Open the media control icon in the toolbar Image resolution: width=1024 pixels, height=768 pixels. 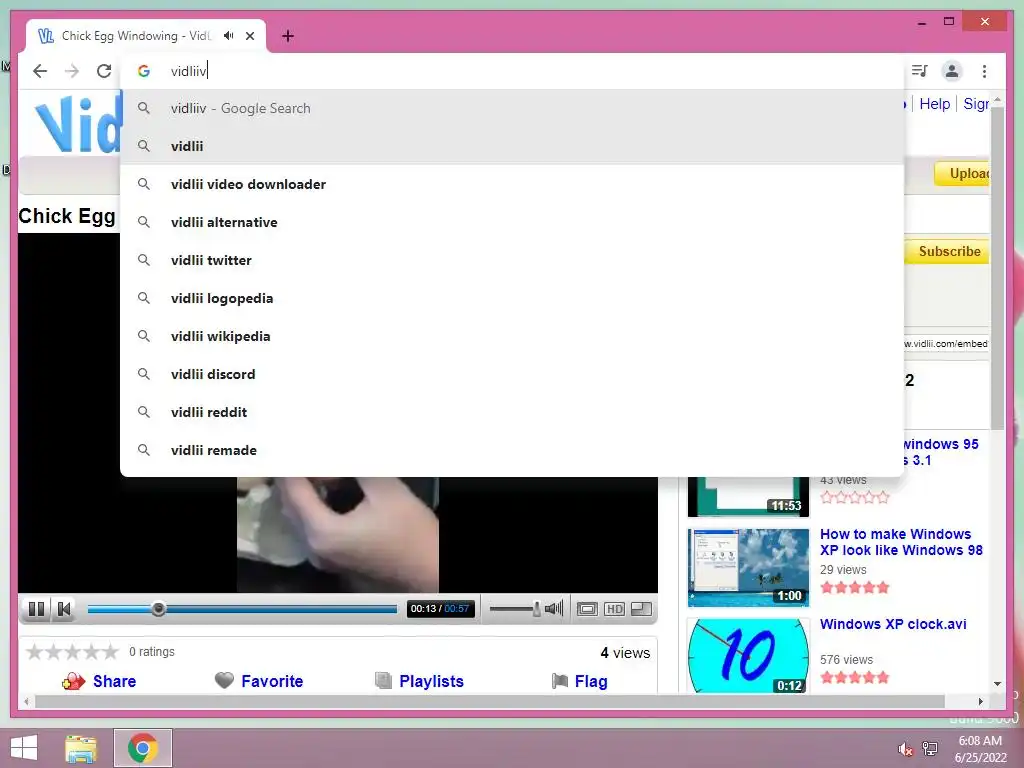[x=920, y=71]
